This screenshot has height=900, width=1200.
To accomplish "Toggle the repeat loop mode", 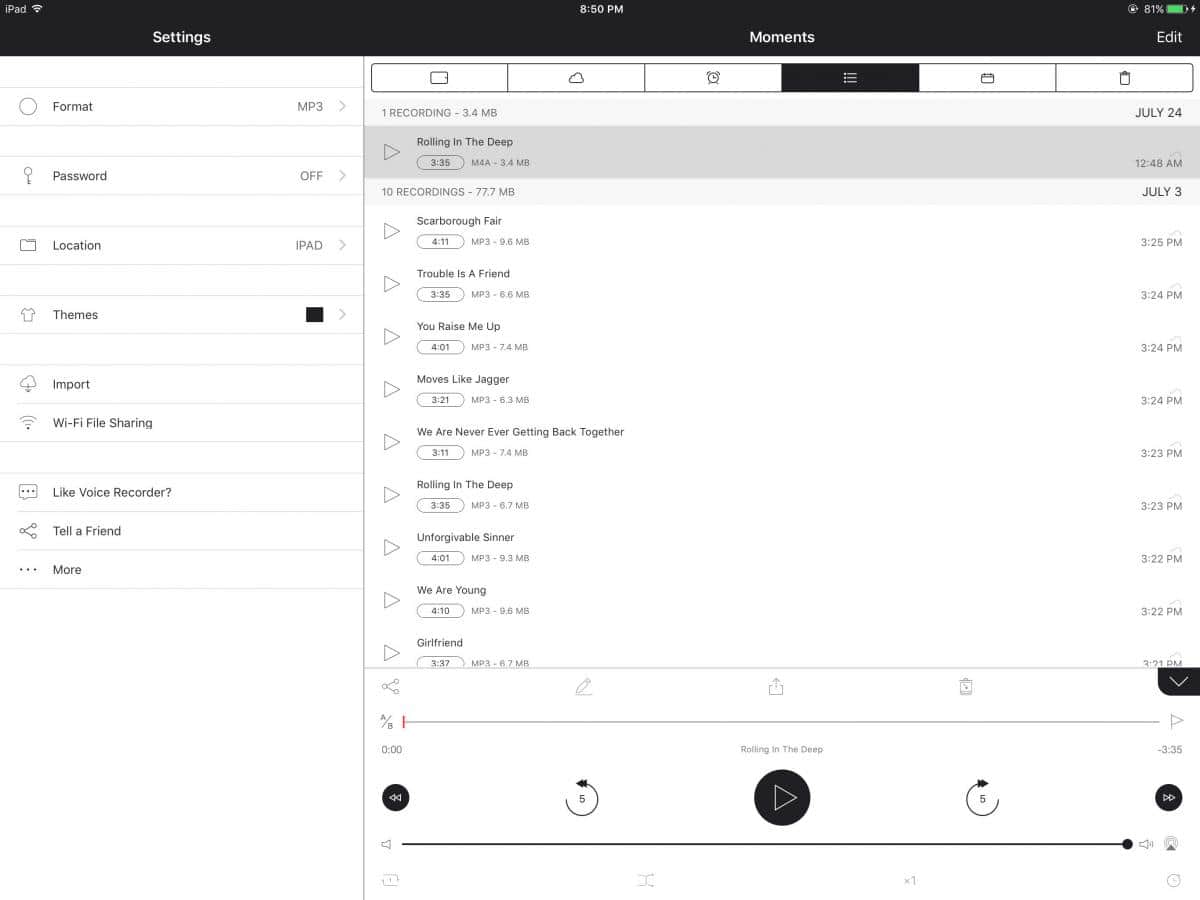I will (390, 880).
